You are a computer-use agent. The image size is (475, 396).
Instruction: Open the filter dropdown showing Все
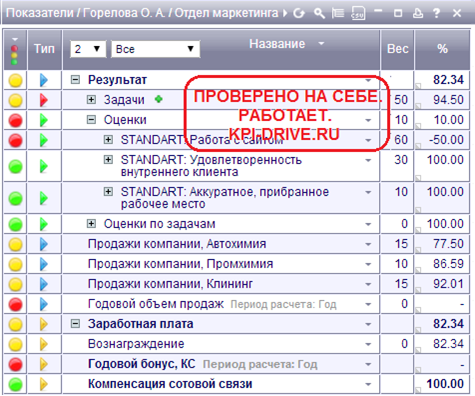155,49
